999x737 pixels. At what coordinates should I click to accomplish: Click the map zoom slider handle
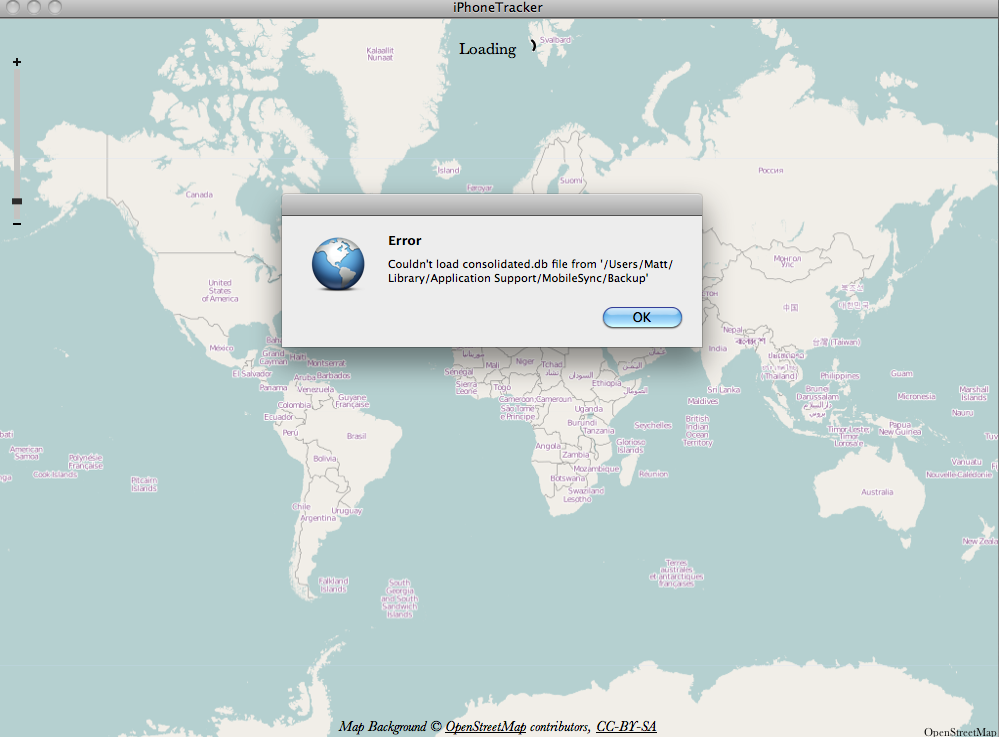click(x=17, y=201)
